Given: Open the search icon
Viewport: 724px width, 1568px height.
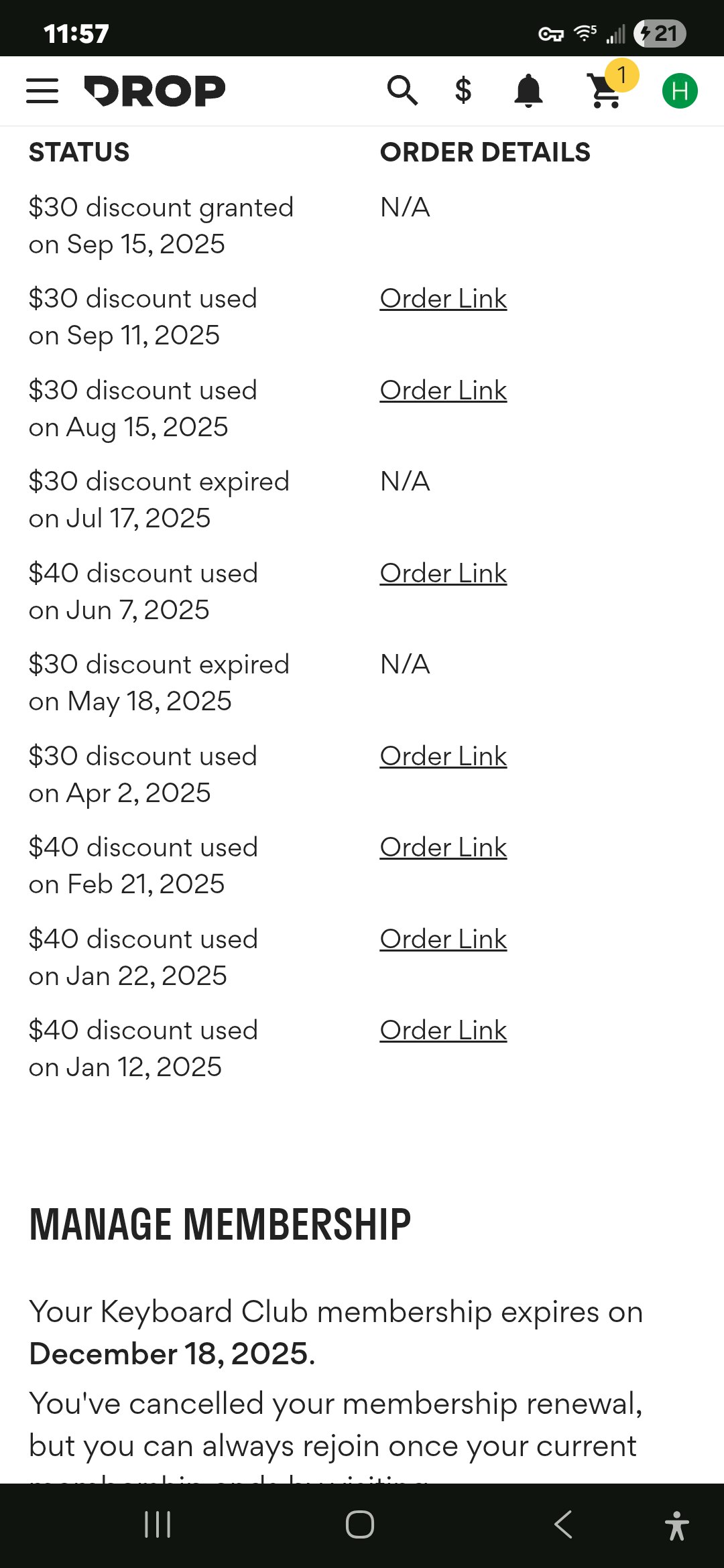Looking at the screenshot, I should pos(402,90).
